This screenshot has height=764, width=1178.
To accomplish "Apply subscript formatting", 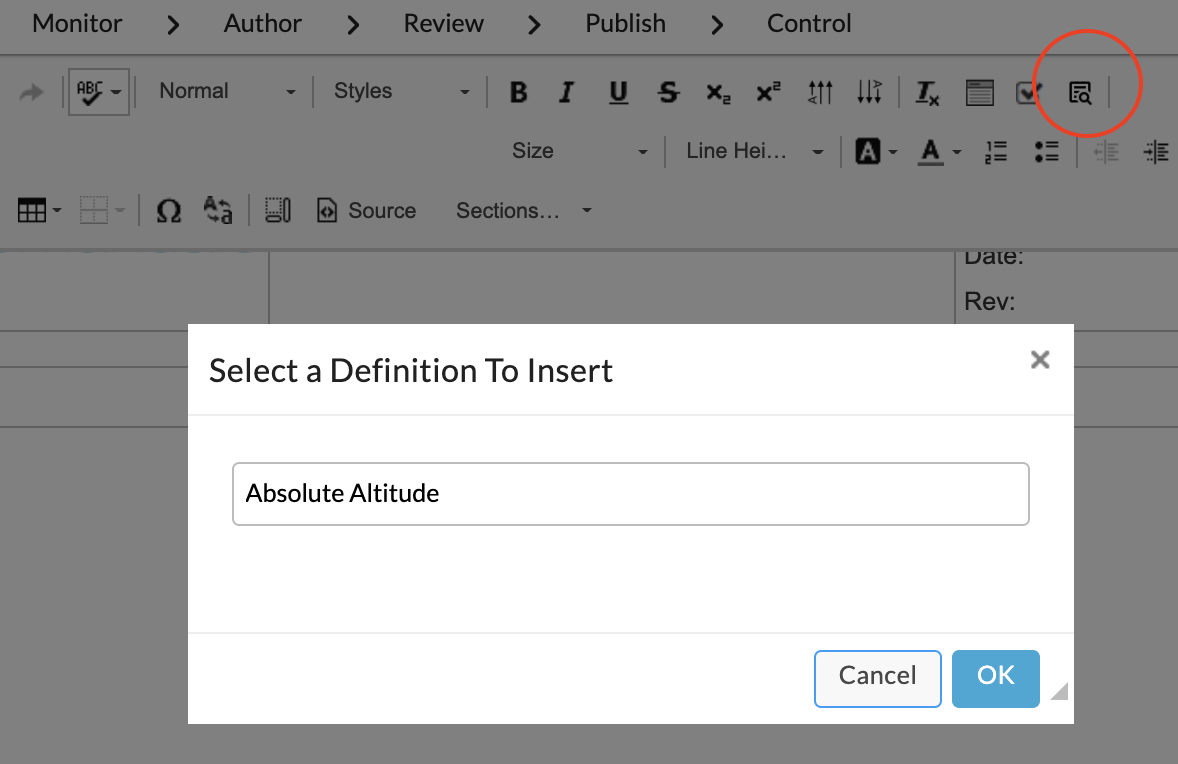I will click(x=718, y=93).
